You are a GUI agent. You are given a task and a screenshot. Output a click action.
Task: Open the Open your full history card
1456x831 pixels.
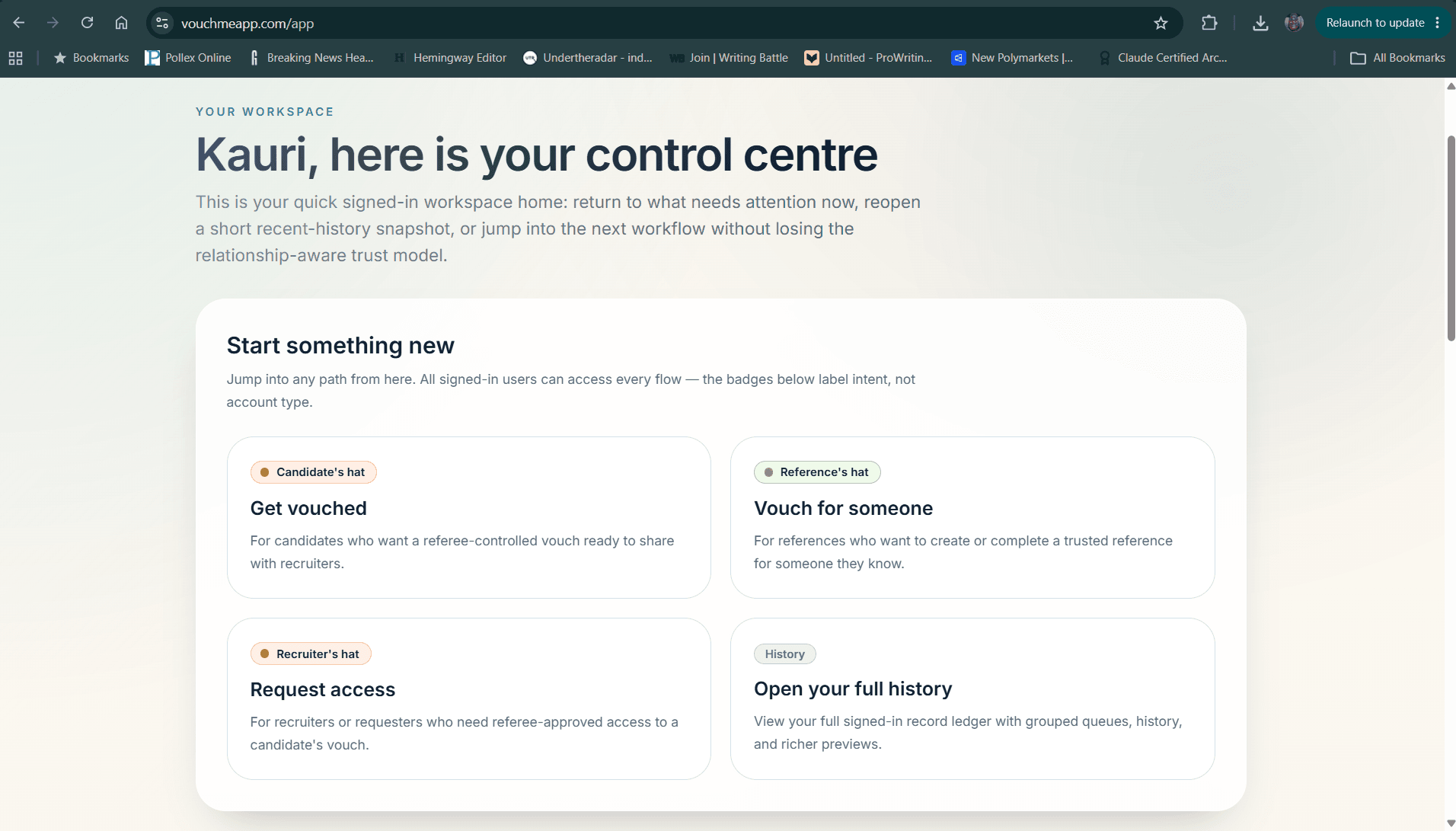click(972, 698)
